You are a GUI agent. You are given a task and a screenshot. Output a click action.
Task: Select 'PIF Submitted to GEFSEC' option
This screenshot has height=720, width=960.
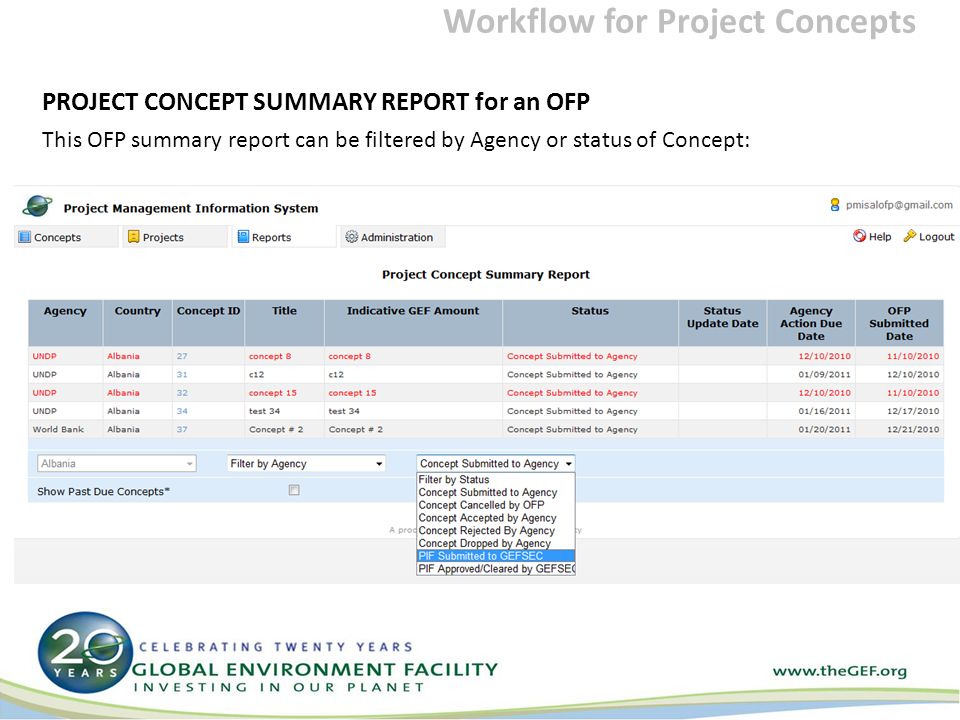pyautogui.click(x=496, y=556)
